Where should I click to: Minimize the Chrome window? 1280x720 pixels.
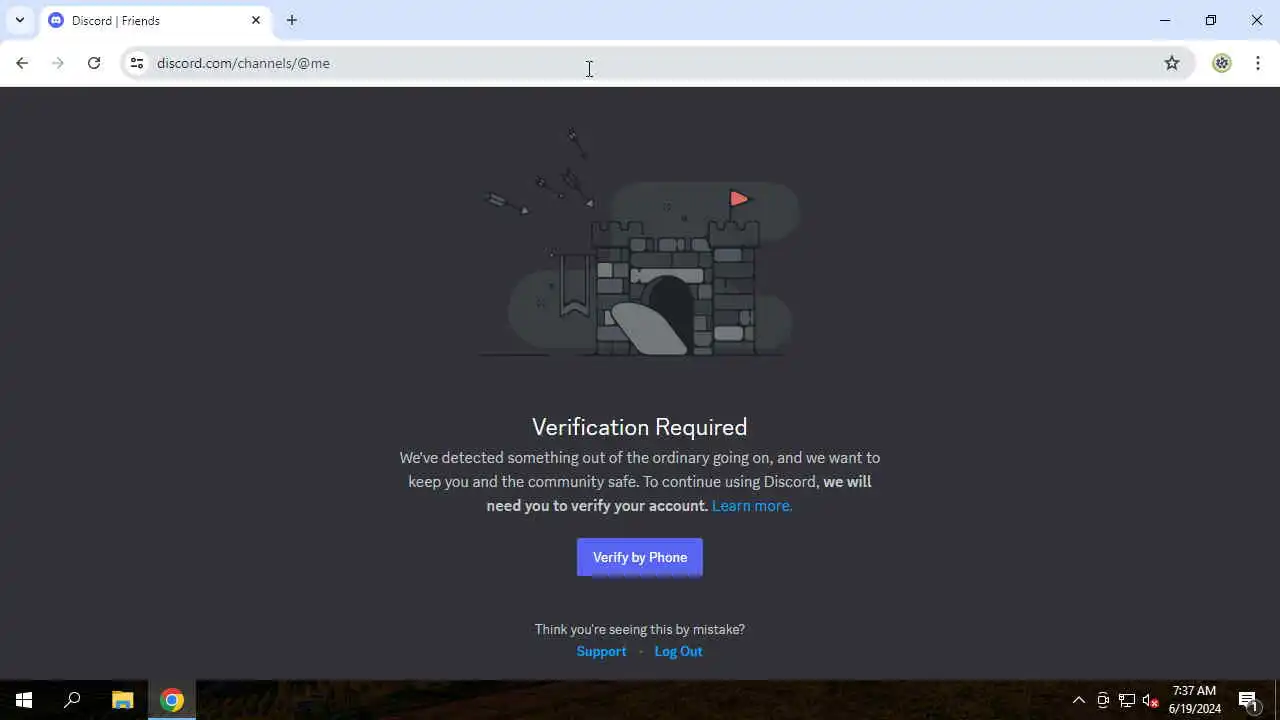(1165, 20)
